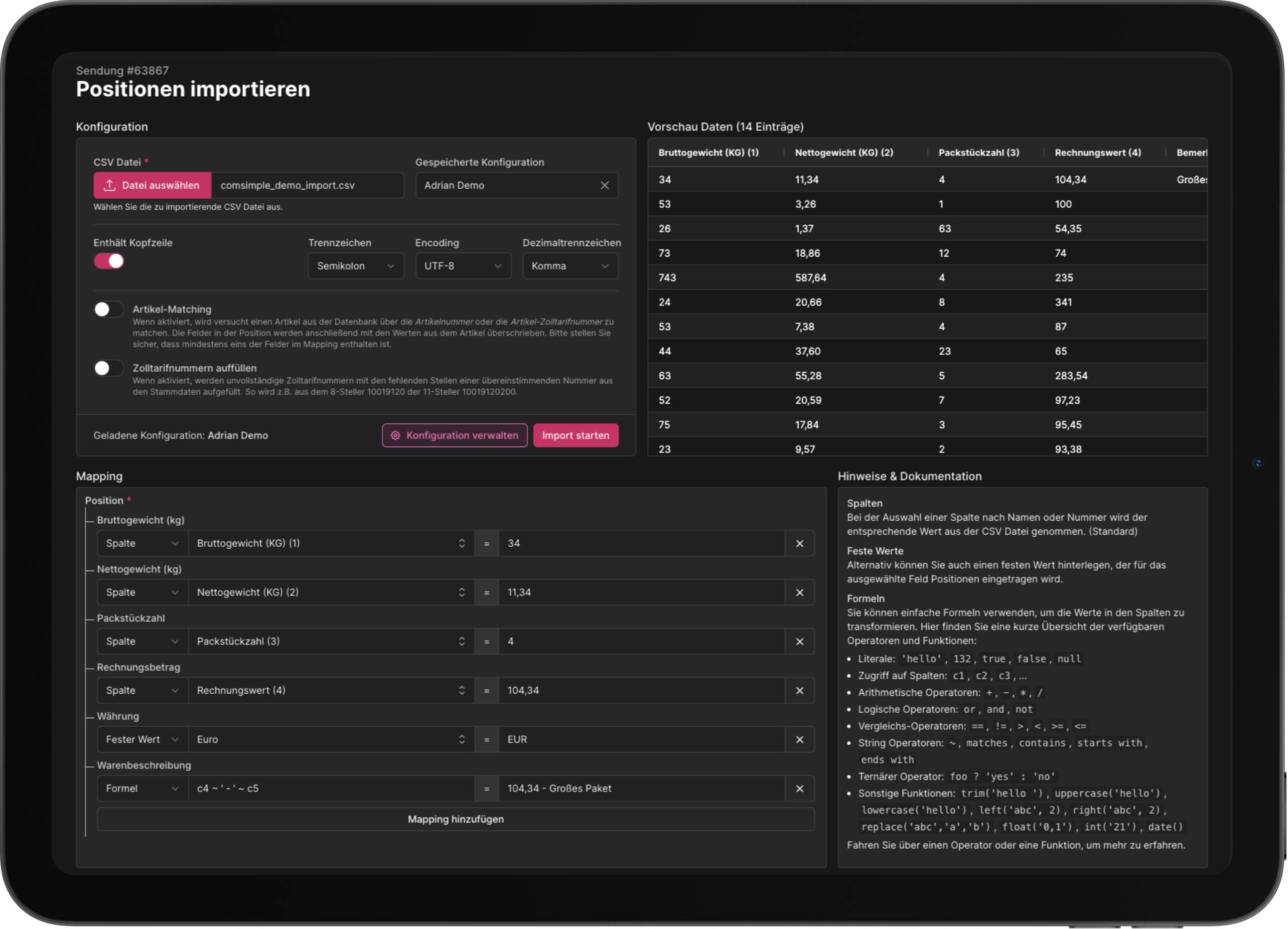Click the Sendung #63867 label
The image size is (1288, 929).
pyautogui.click(x=123, y=70)
